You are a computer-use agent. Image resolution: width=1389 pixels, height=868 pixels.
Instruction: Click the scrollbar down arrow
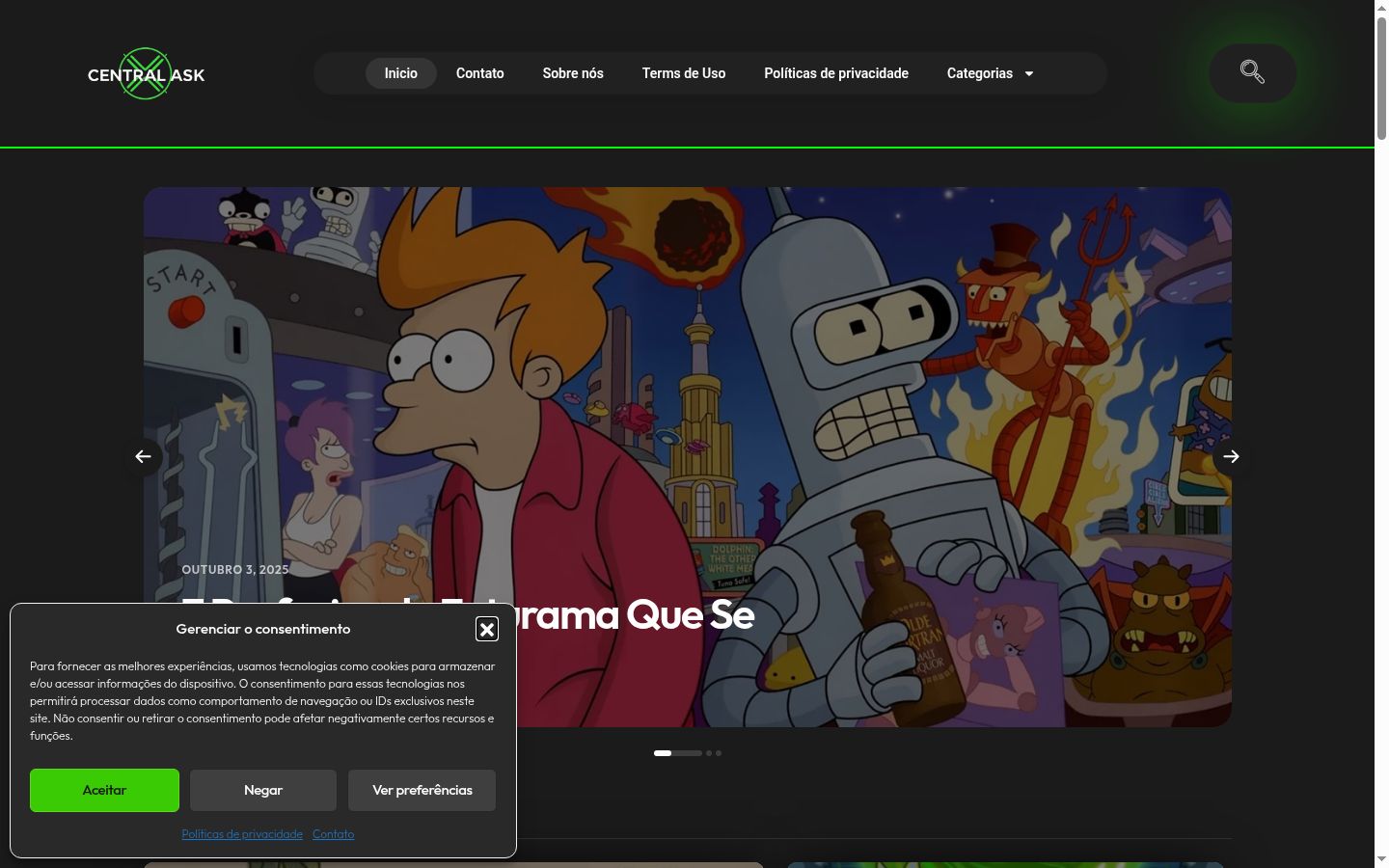click(x=1381, y=859)
